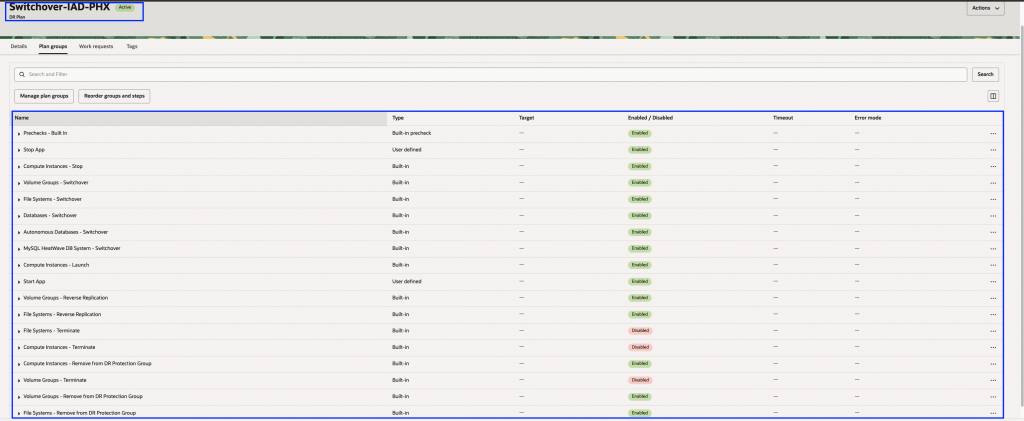Click Reorder groups and steps button
Image resolution: width=1024 pixels, height=421 pixels.
pyautogui.click(x=114, y=96)
